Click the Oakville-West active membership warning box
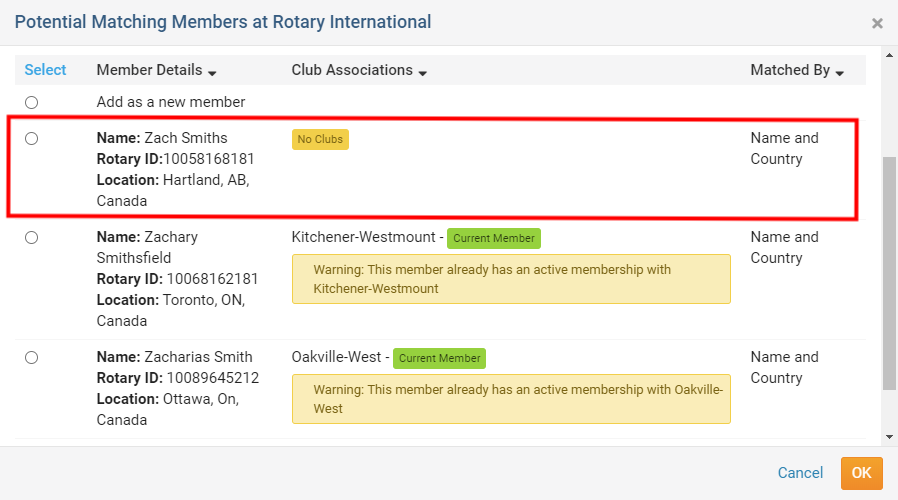Image resolution: width=898 pixels, height=500 pixels. 511,398
